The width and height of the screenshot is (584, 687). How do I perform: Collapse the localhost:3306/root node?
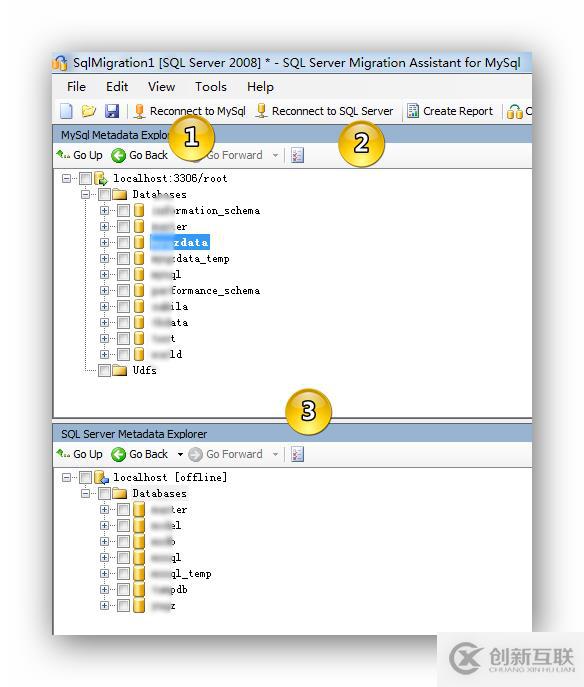66,178
